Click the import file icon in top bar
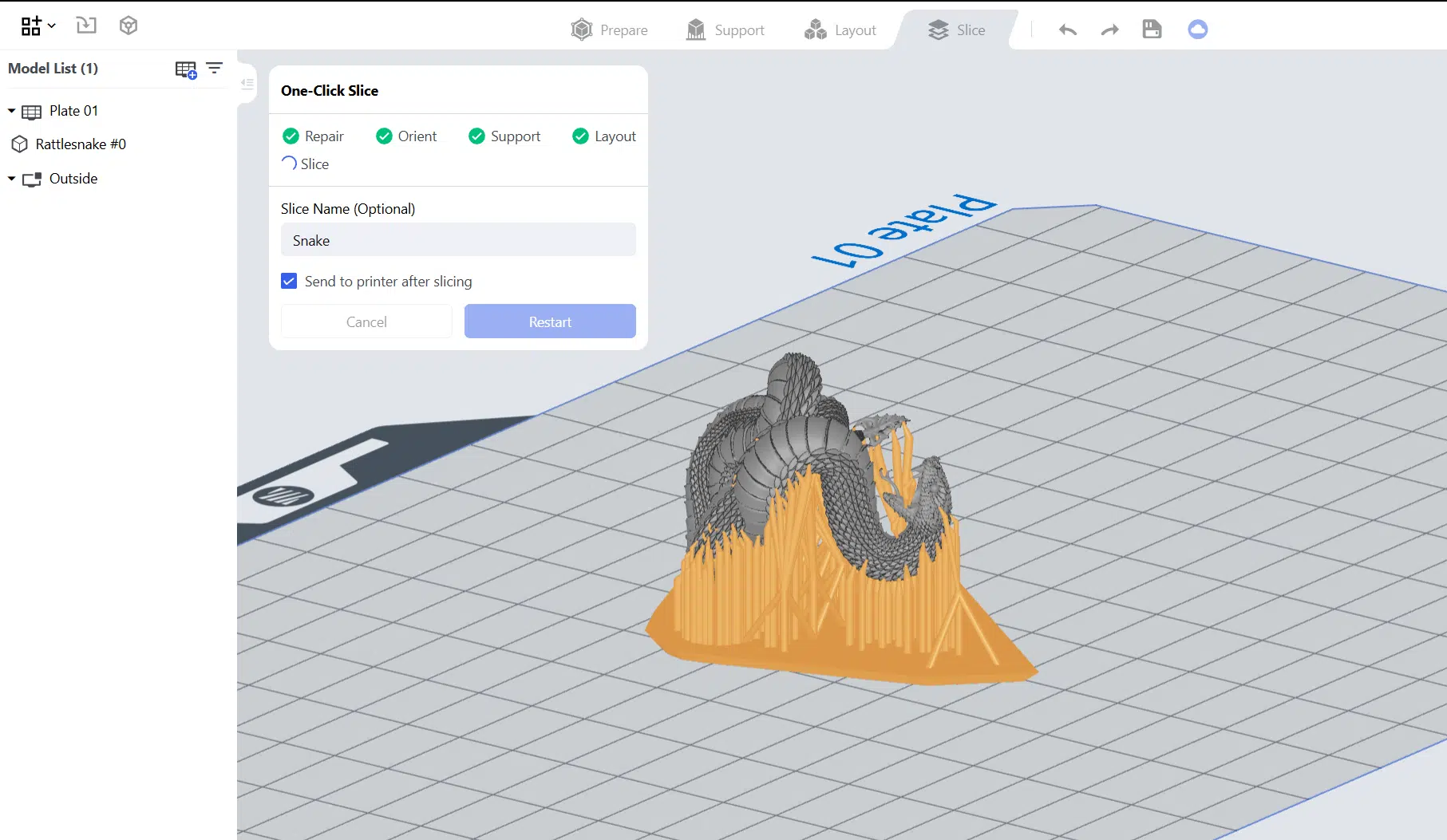This screenshot has height=840, width=1447. pyautogui.click(x=86, y=26)
